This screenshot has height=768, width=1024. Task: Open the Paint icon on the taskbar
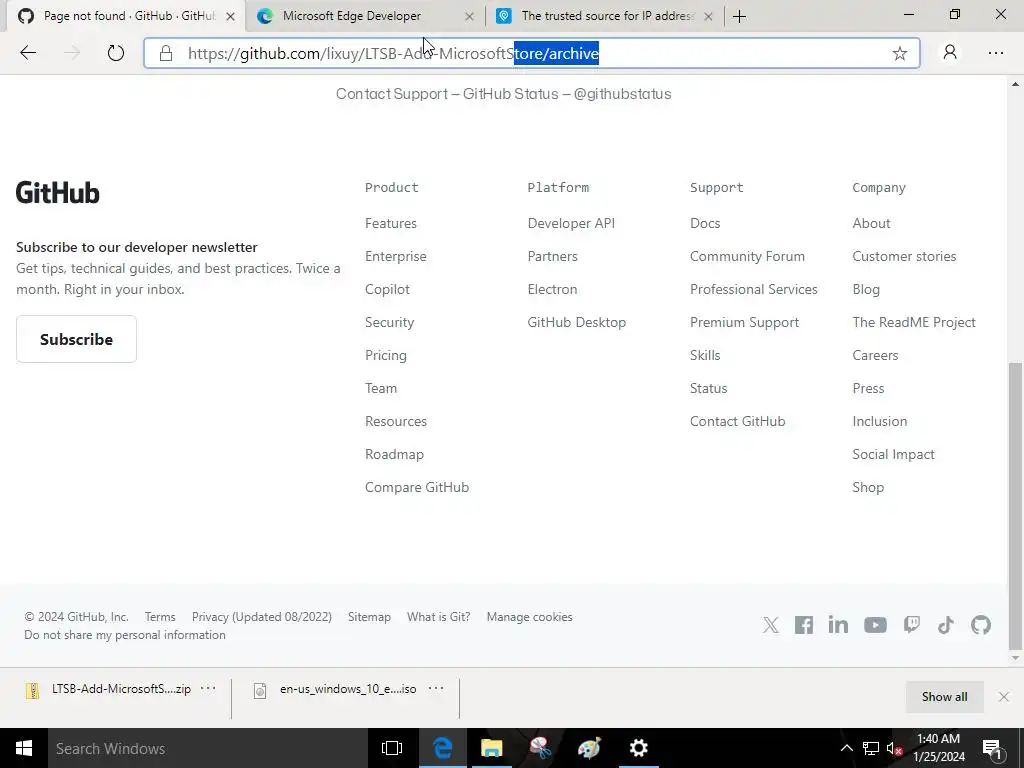tap(589, 748)
